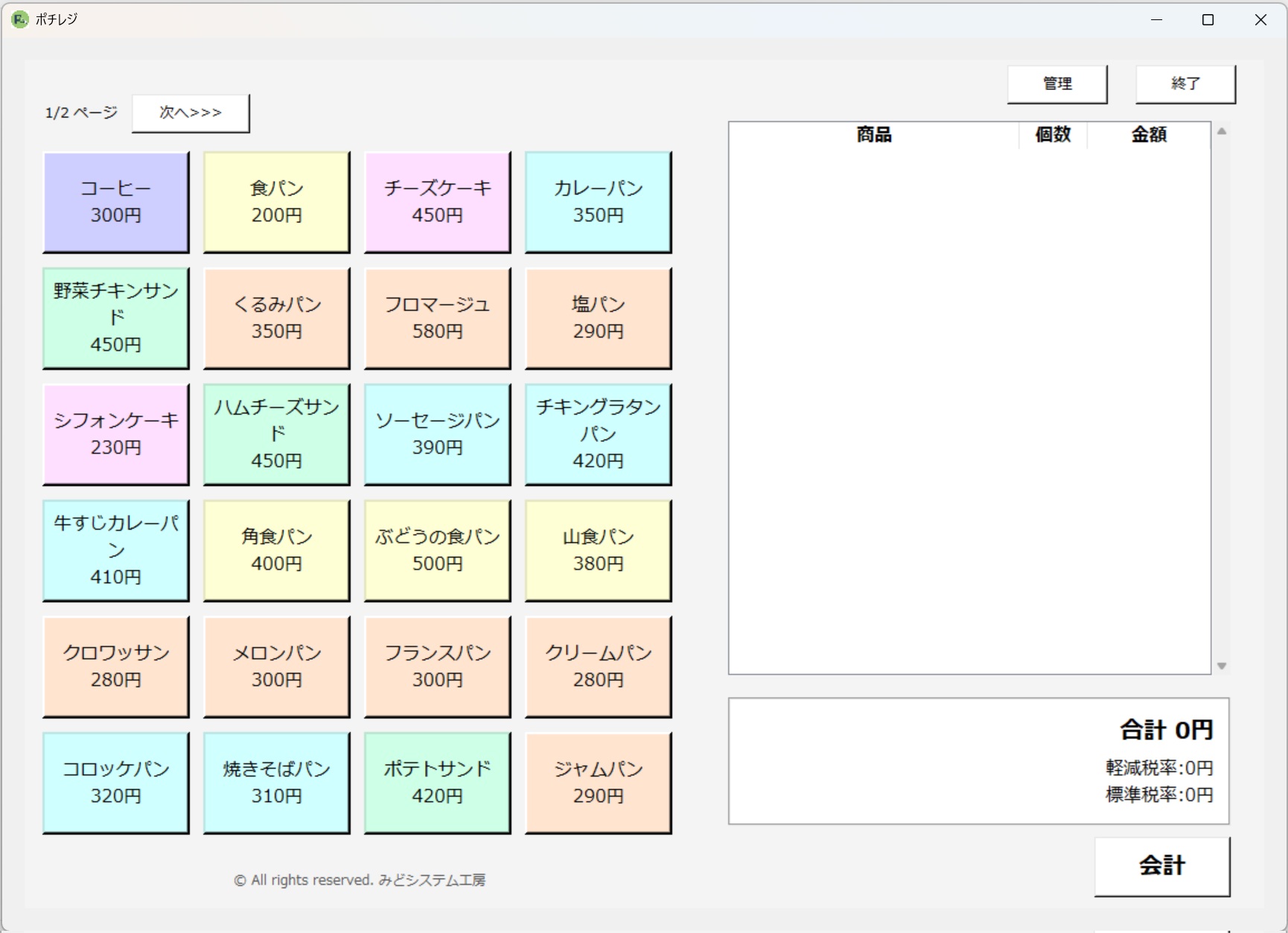Choose シフォンケーキ 230円
The width and height of the screenshot is (1288, 933).
click(x=115, y=434)
